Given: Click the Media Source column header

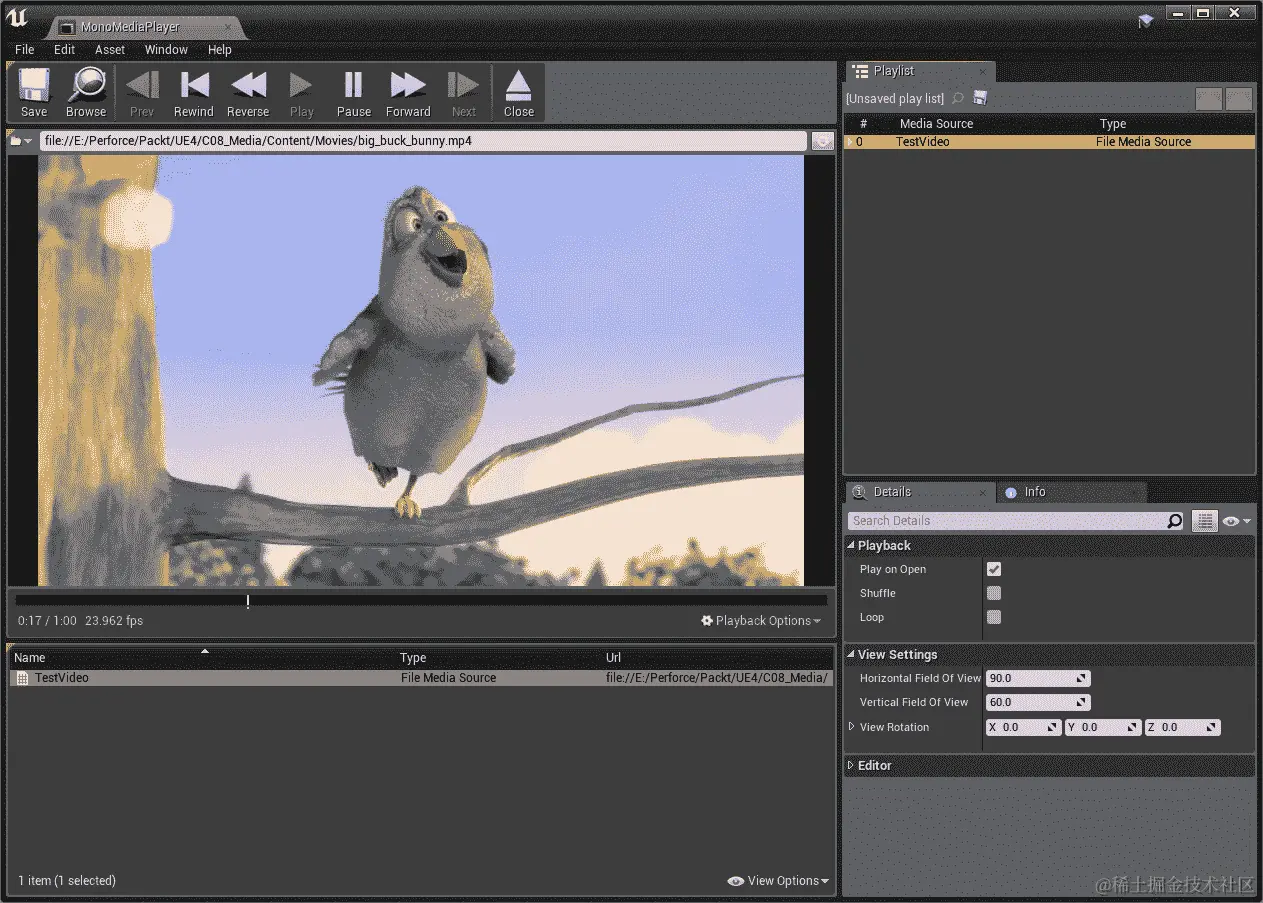Looking at the screenshot, I should 936,124.
